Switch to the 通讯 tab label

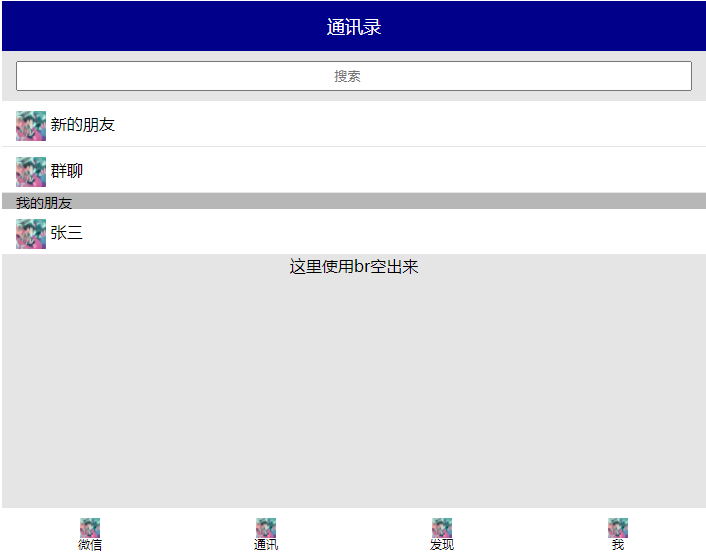click(266, 544)
